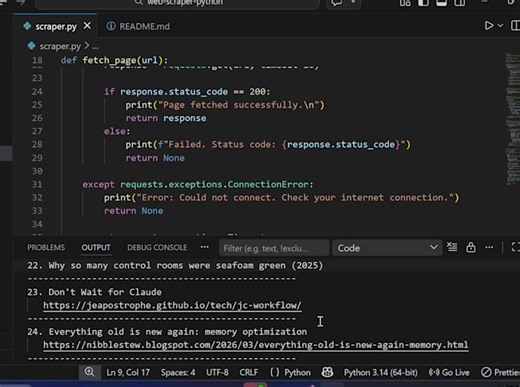Open the run options dropdown arrow
The height and width of the screenshot is (387, 520).
click(x=500, y=26)
